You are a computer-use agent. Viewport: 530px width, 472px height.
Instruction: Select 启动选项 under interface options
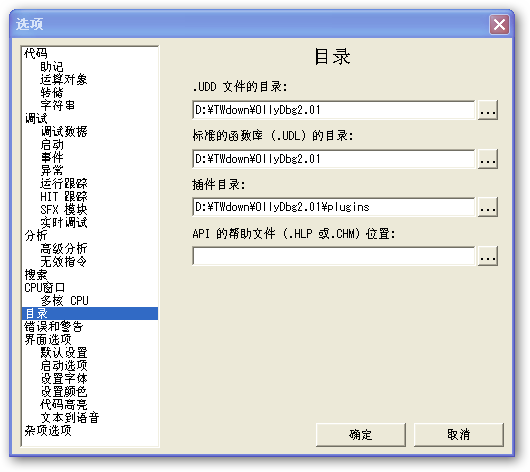64,365
